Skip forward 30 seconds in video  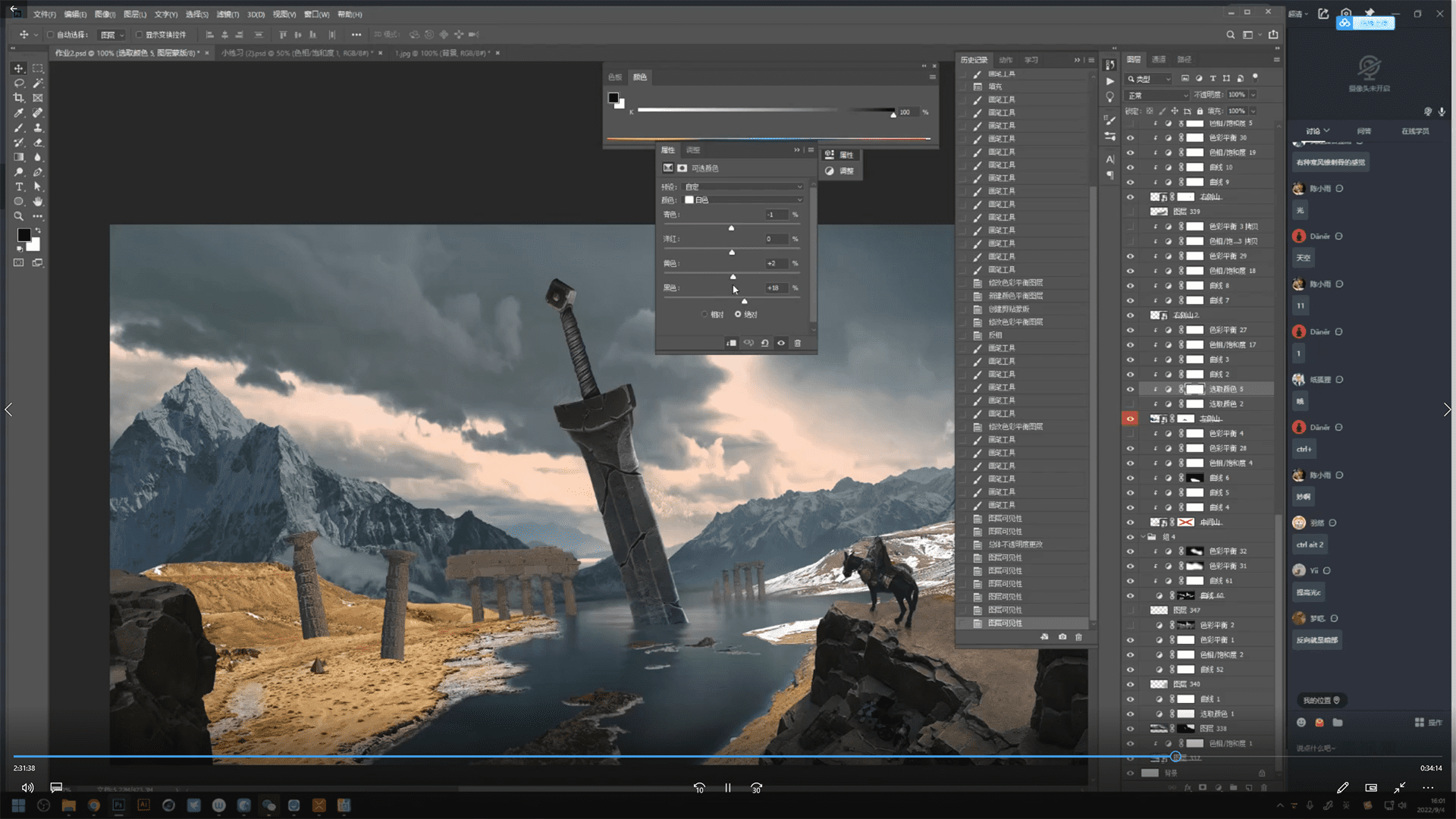pyautogui.click(x=756, y=788)
